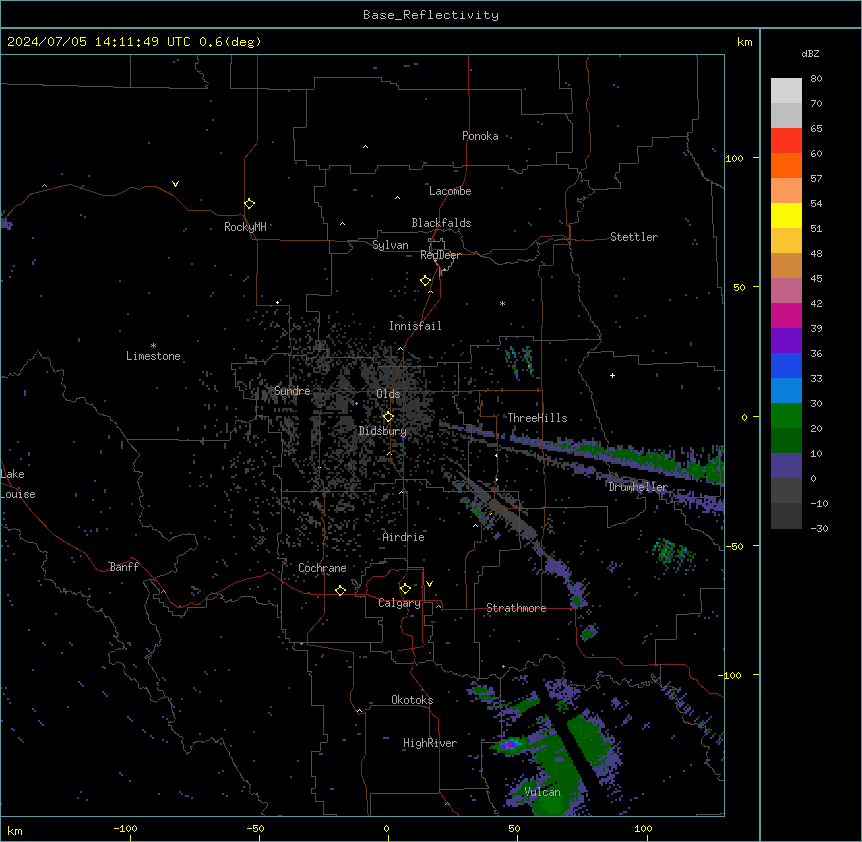
Task: Click the yellow diamond marker below Cochrane
Action: (x=340, y=590)
